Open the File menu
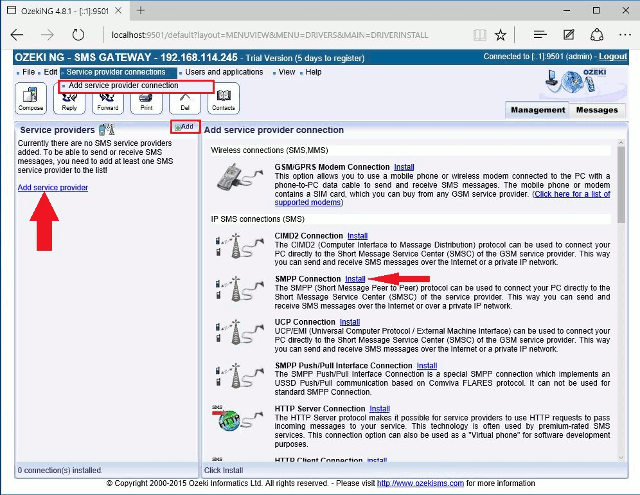 pos(28,72)
